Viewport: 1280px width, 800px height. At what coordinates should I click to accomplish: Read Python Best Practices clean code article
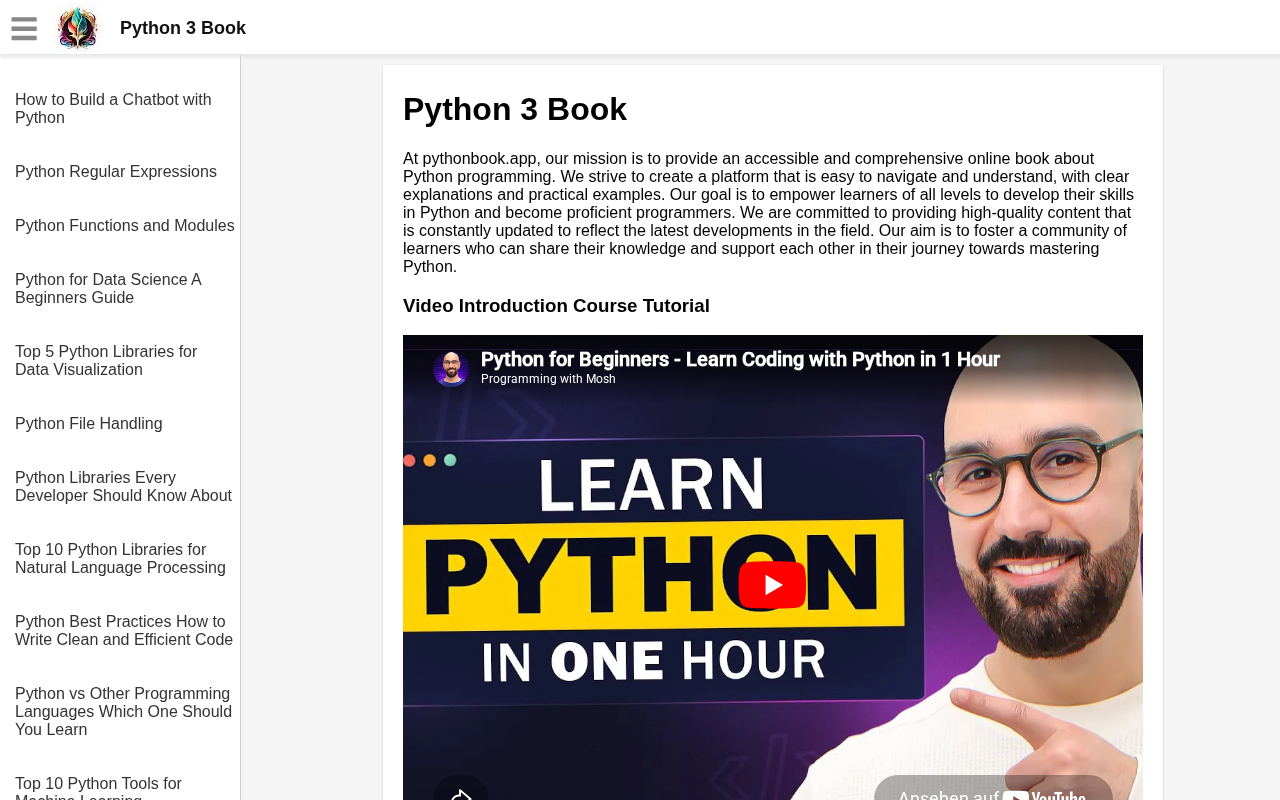124,631
